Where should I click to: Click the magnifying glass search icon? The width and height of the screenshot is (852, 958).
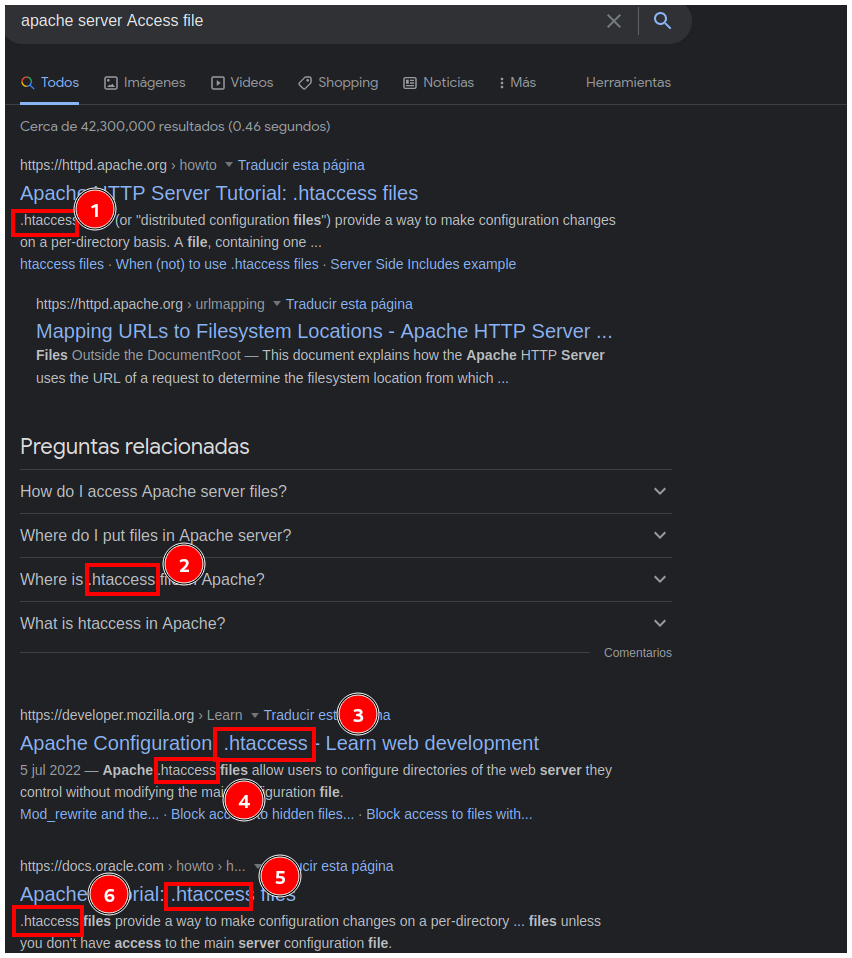[x=662, y=21]
